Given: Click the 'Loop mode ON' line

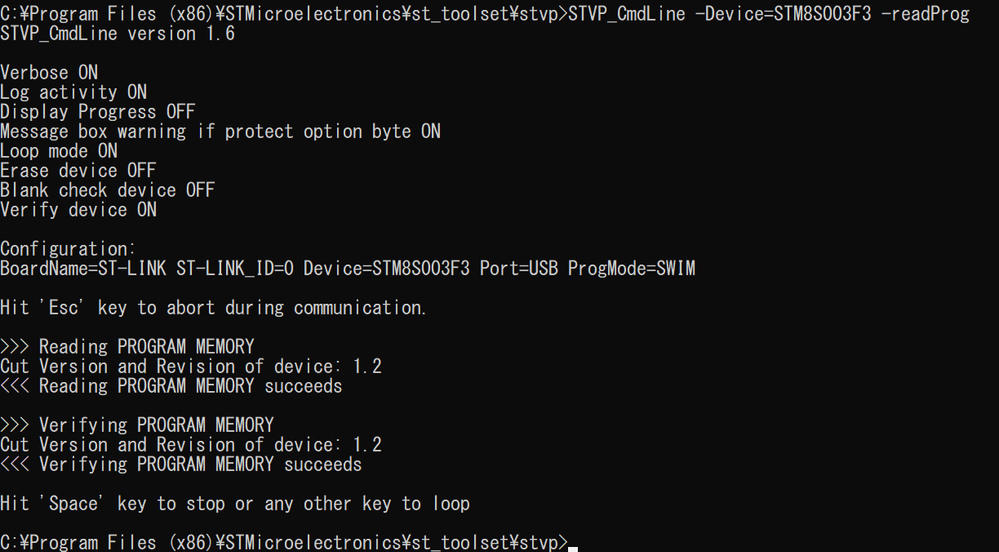Looking at the screenshot, I should (59, 151).
